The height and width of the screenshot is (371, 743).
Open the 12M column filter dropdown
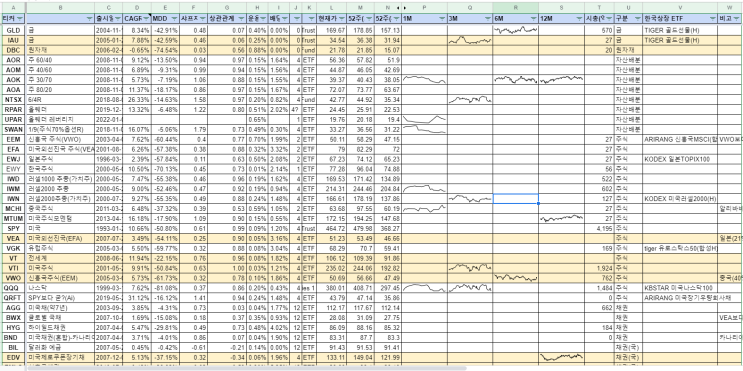579,18
